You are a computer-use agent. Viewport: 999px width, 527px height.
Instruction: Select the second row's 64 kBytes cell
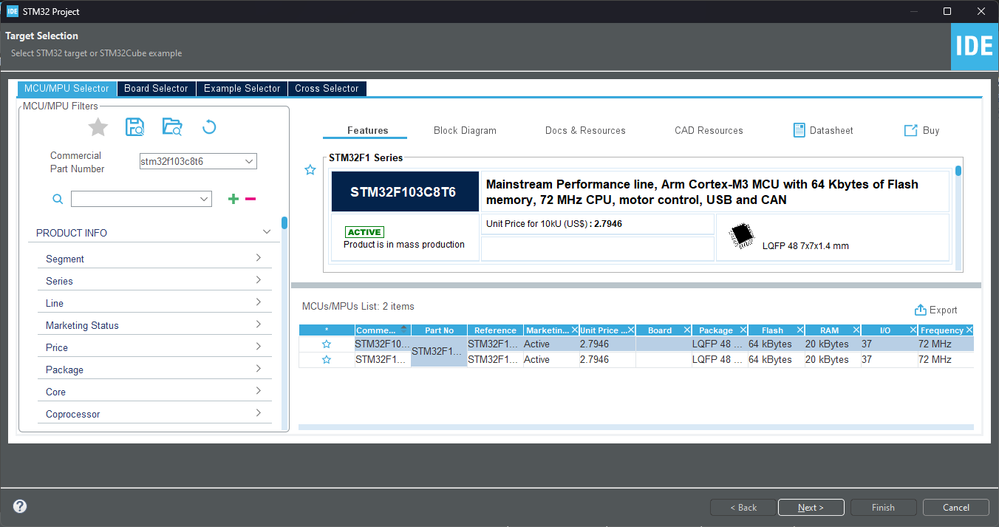(776, 360)
